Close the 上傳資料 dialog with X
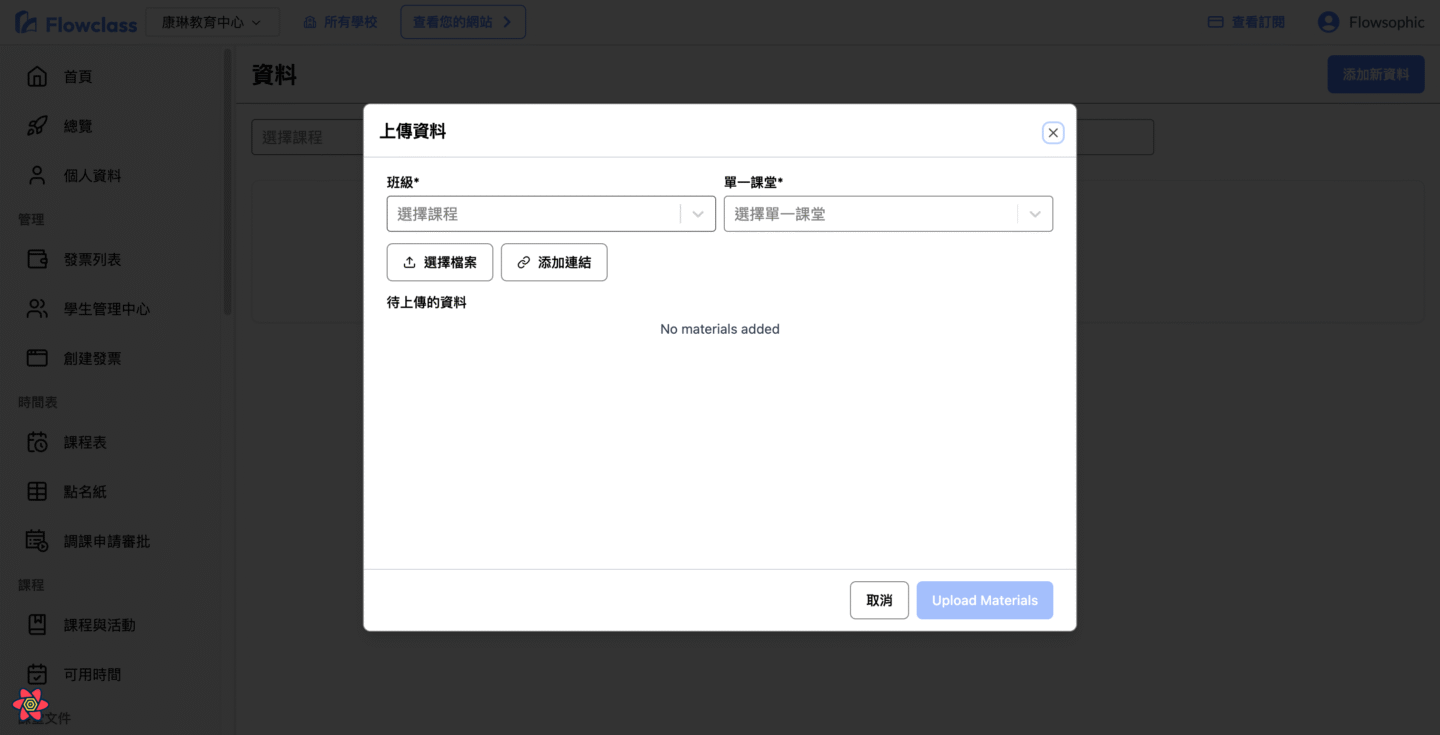The width and height of the screenshot is (1440, 735). pyautogui.click(x=1053, y=133)
